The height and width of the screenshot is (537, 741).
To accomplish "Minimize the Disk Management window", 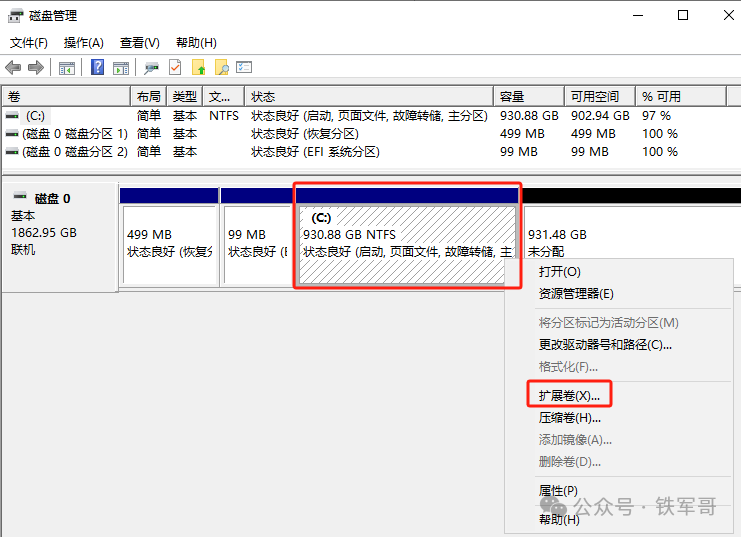I will (638, 16).
